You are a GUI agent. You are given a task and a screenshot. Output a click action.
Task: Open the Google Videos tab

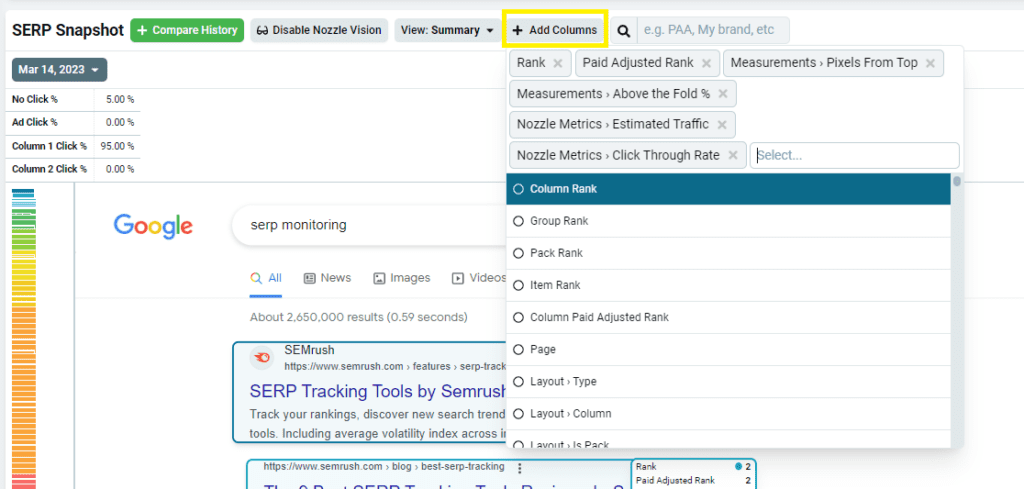479,278
